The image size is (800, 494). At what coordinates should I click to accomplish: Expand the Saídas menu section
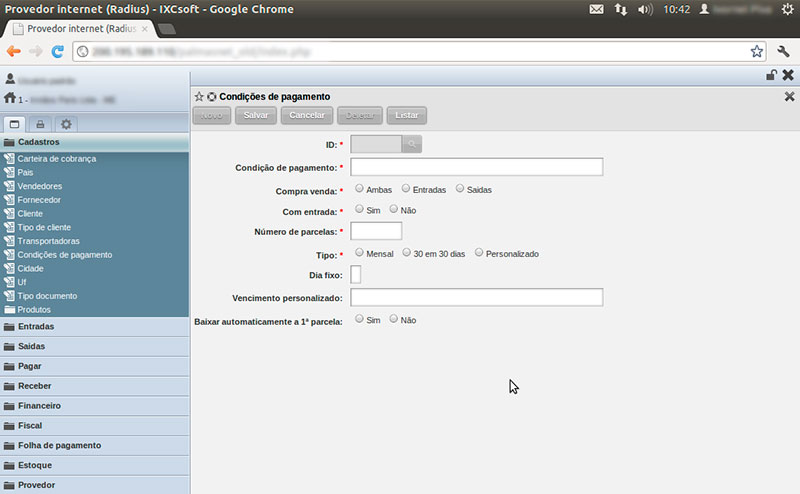pyautogui.click(x=94, y=347)
